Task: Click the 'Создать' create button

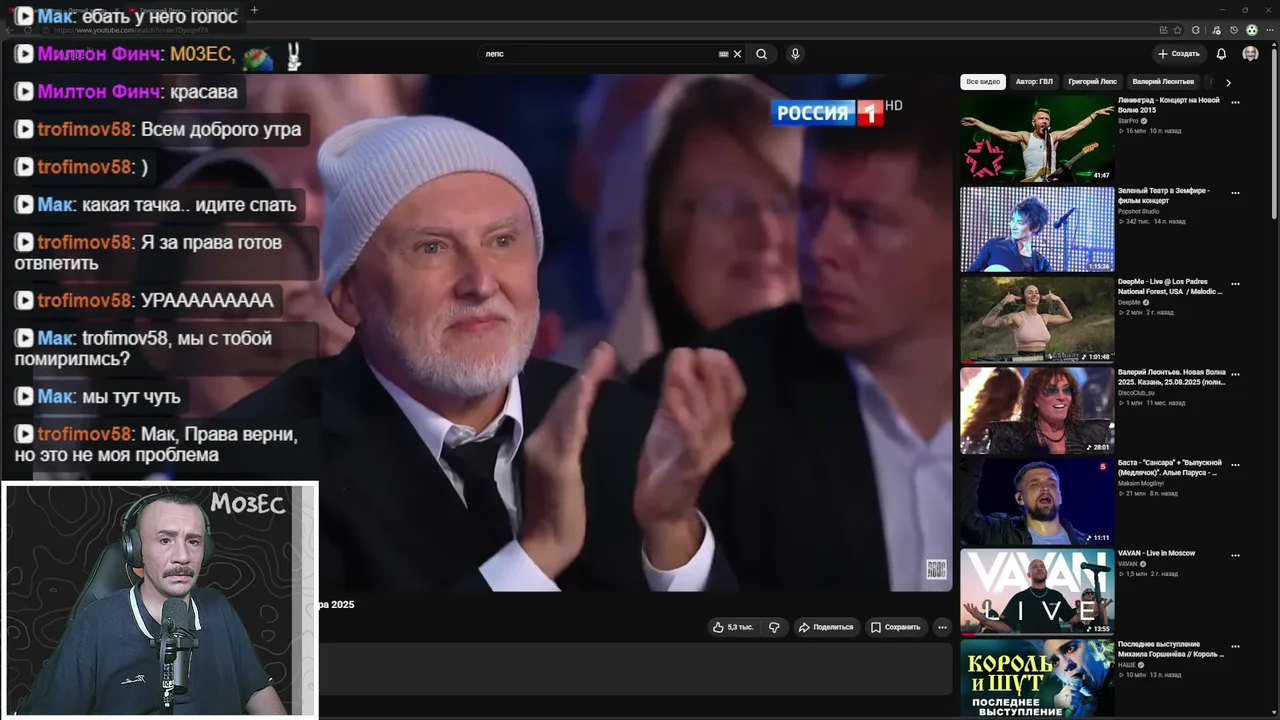Action: point(1179,54)
